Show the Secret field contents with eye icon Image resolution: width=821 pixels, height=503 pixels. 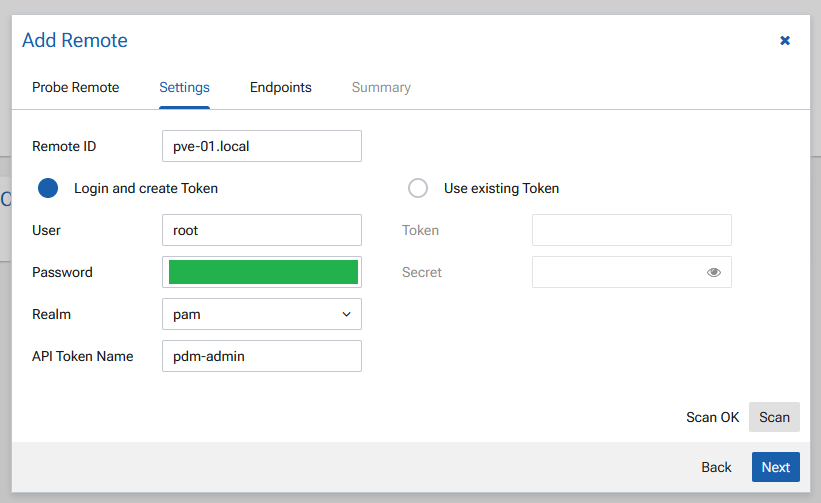(x=714, y=272)
